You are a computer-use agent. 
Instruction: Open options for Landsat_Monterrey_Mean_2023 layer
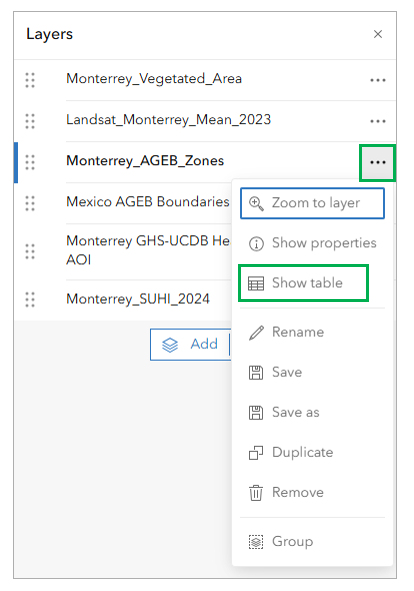tap(377, 121)
